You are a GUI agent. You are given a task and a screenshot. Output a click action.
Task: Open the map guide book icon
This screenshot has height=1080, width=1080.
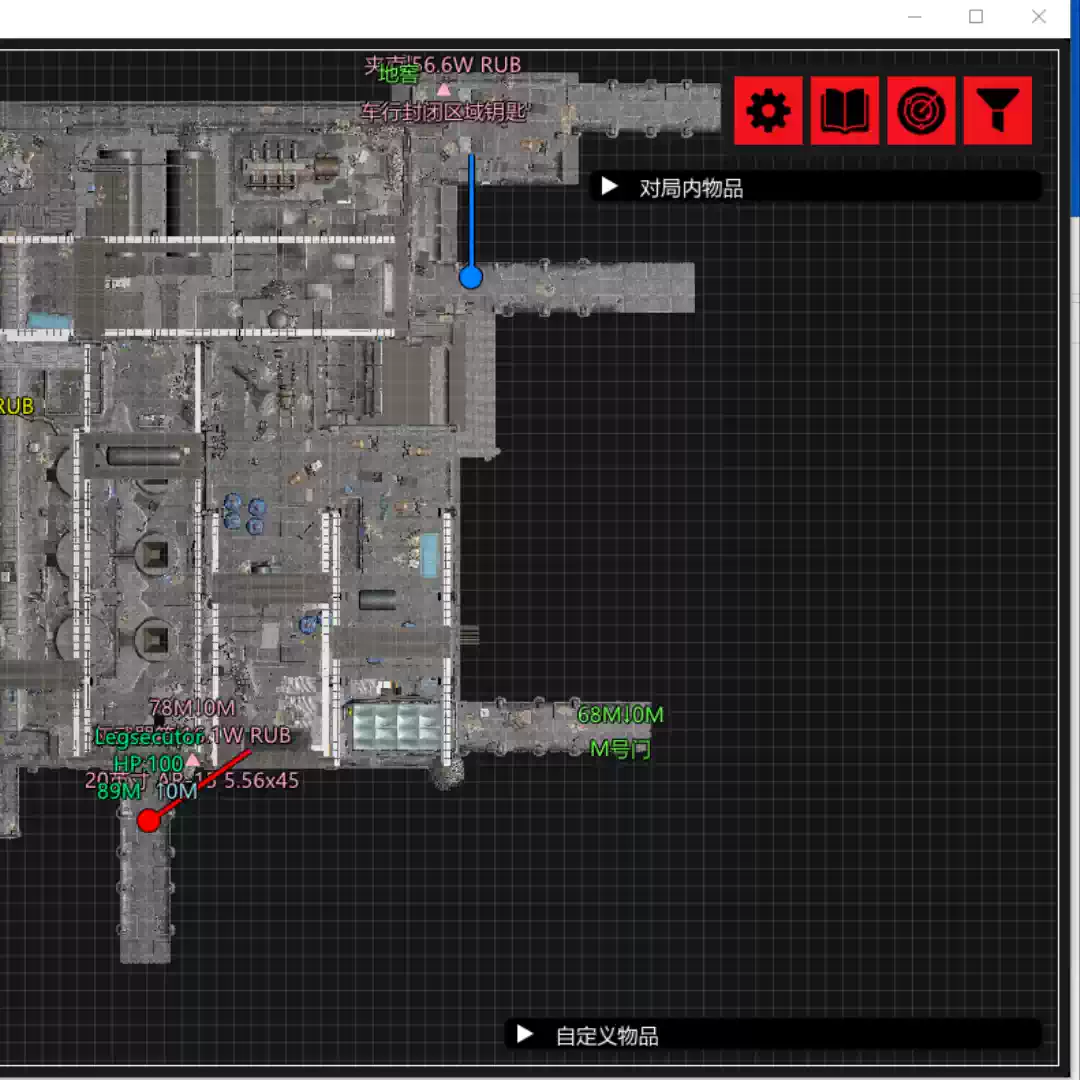click(845, 110)
